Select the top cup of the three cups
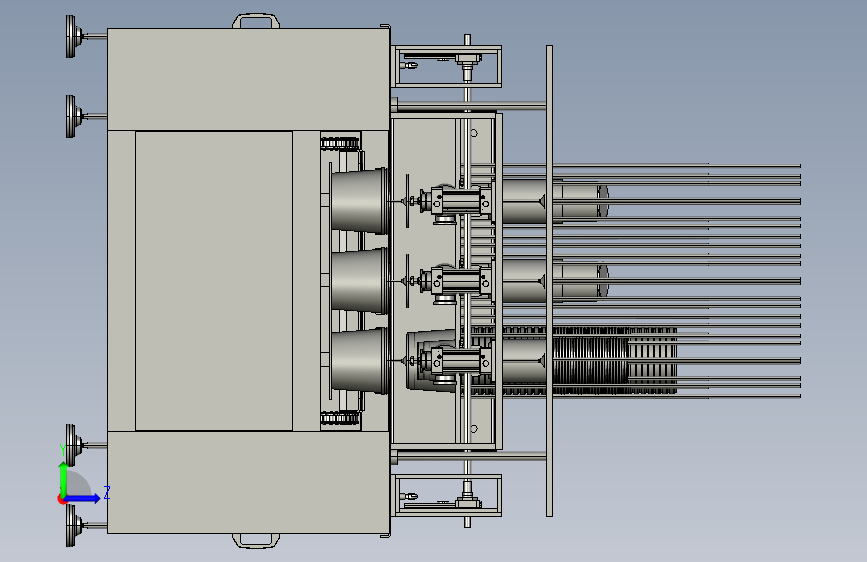867x562 pixels. click(x=359, y=201)
